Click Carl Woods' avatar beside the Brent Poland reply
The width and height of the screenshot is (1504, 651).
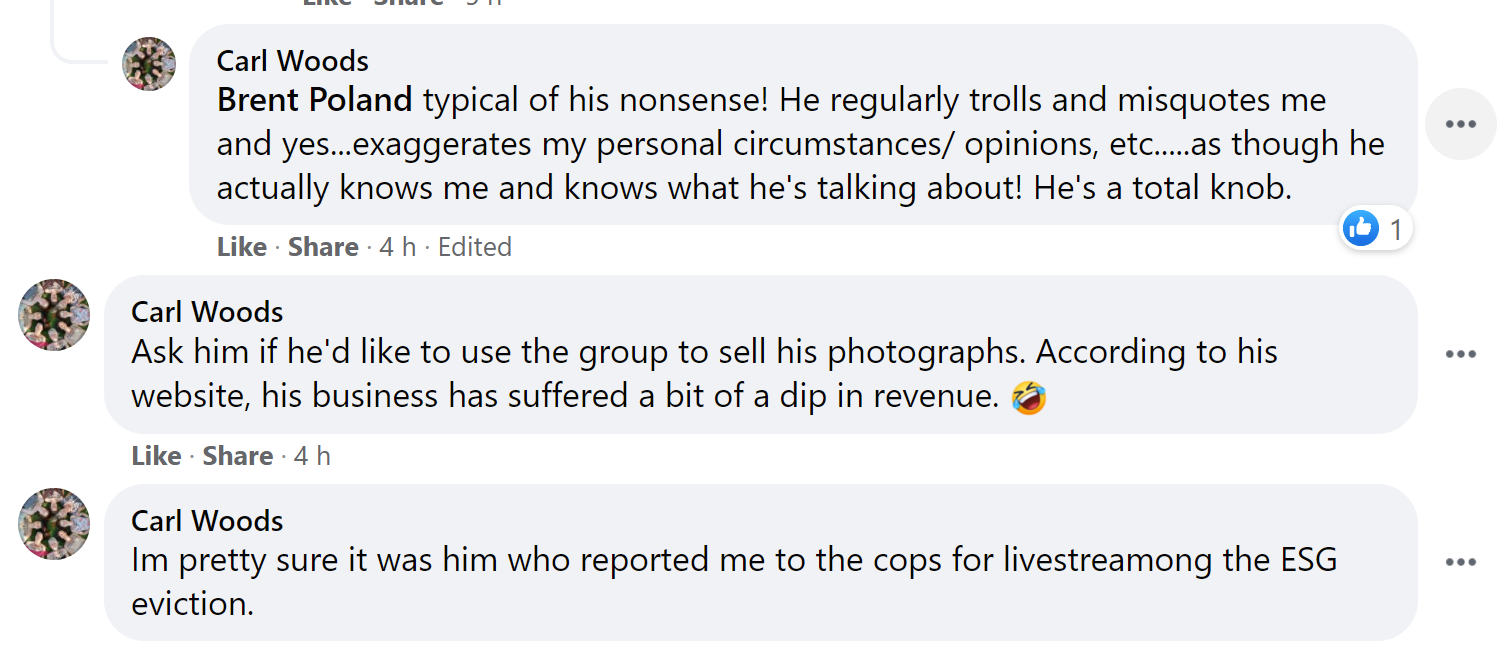pyautogui.click(x=149, y=64)
